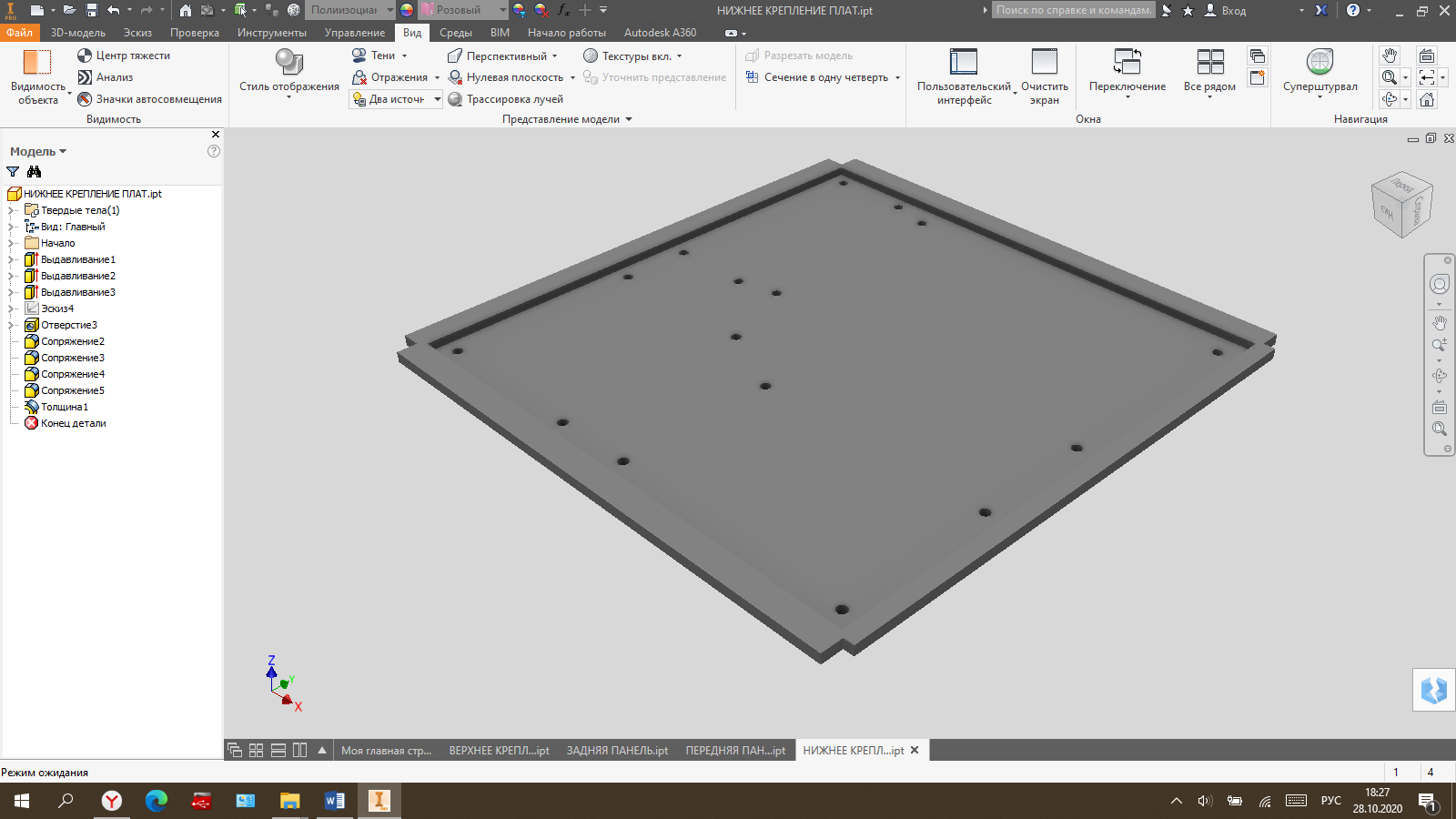Viewport: 1456px width, 819px height.
Task: Undo the last action
Action: click(114, 10)
